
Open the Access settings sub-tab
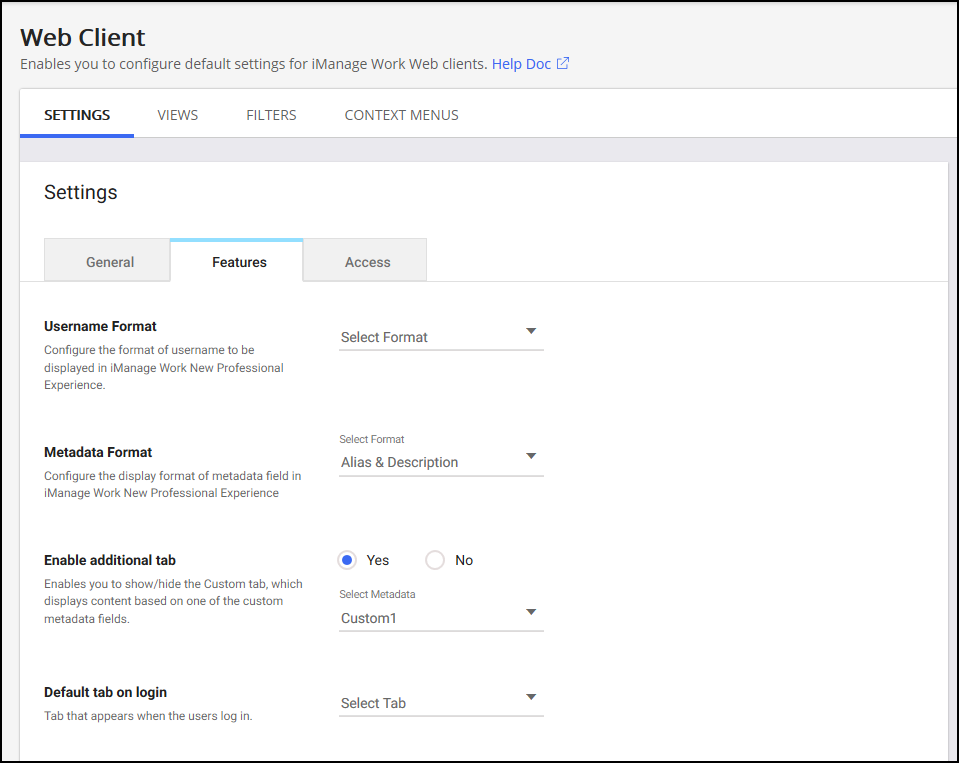pyautogui.click(x=367, y=262)
